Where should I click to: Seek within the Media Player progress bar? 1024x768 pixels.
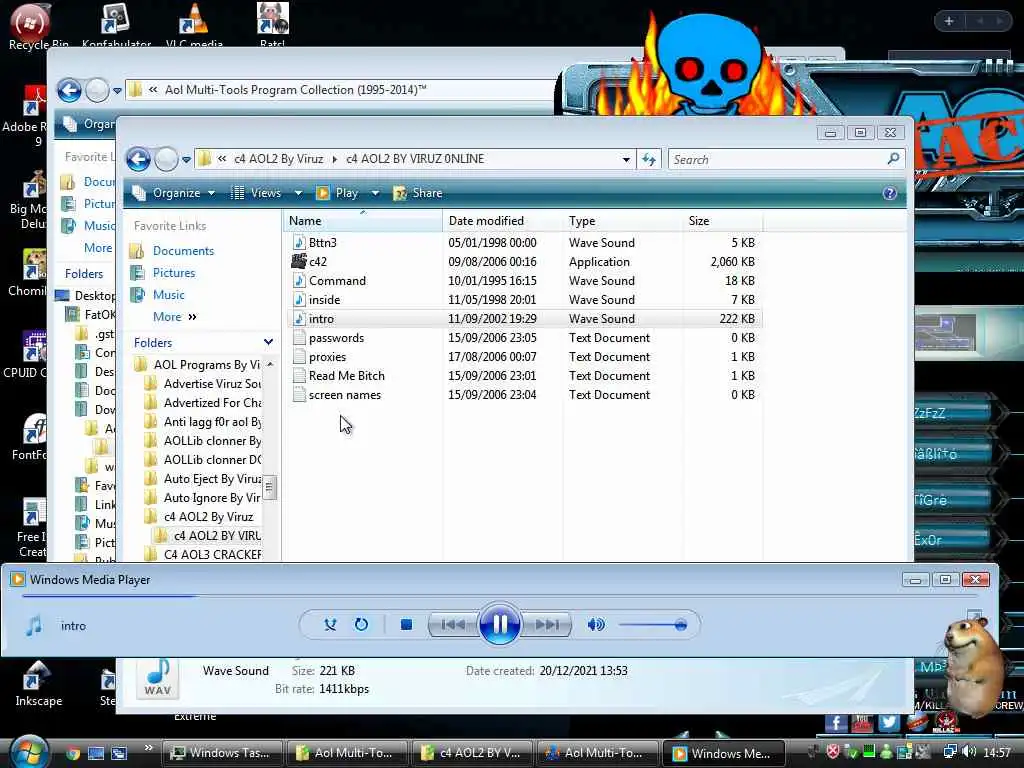coord(500,596)
